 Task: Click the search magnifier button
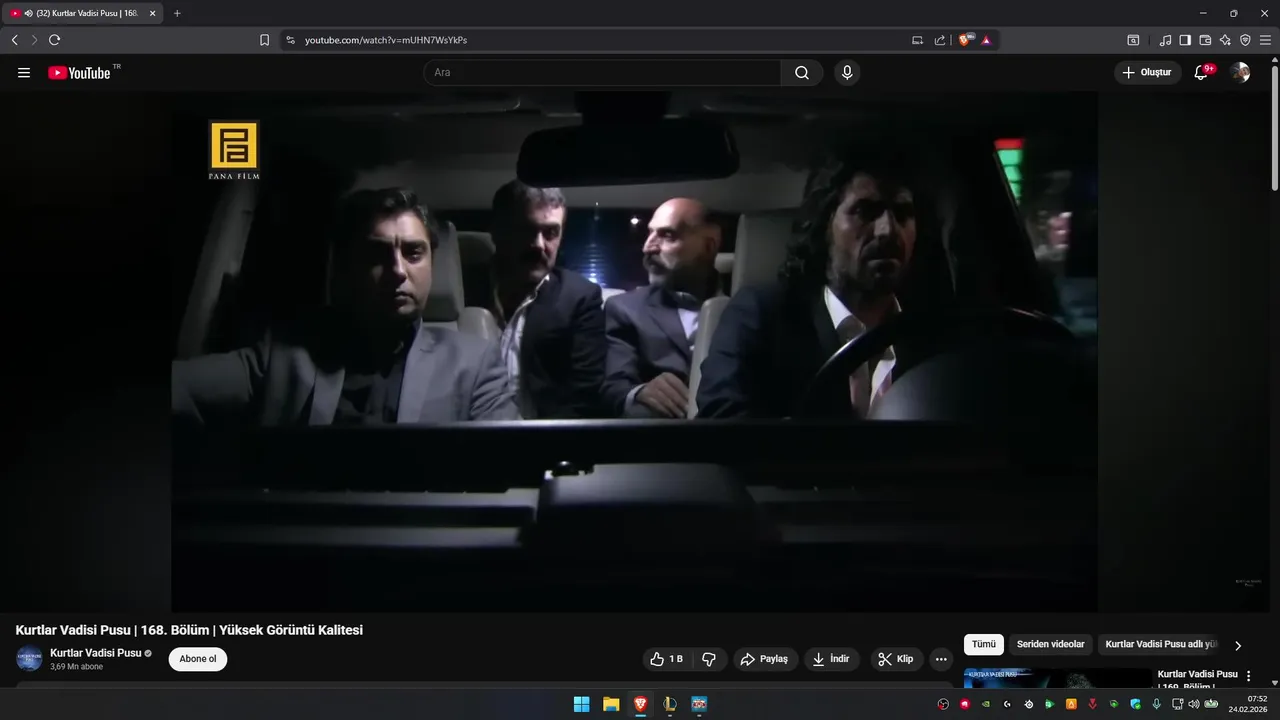click(x=802, y=73)
